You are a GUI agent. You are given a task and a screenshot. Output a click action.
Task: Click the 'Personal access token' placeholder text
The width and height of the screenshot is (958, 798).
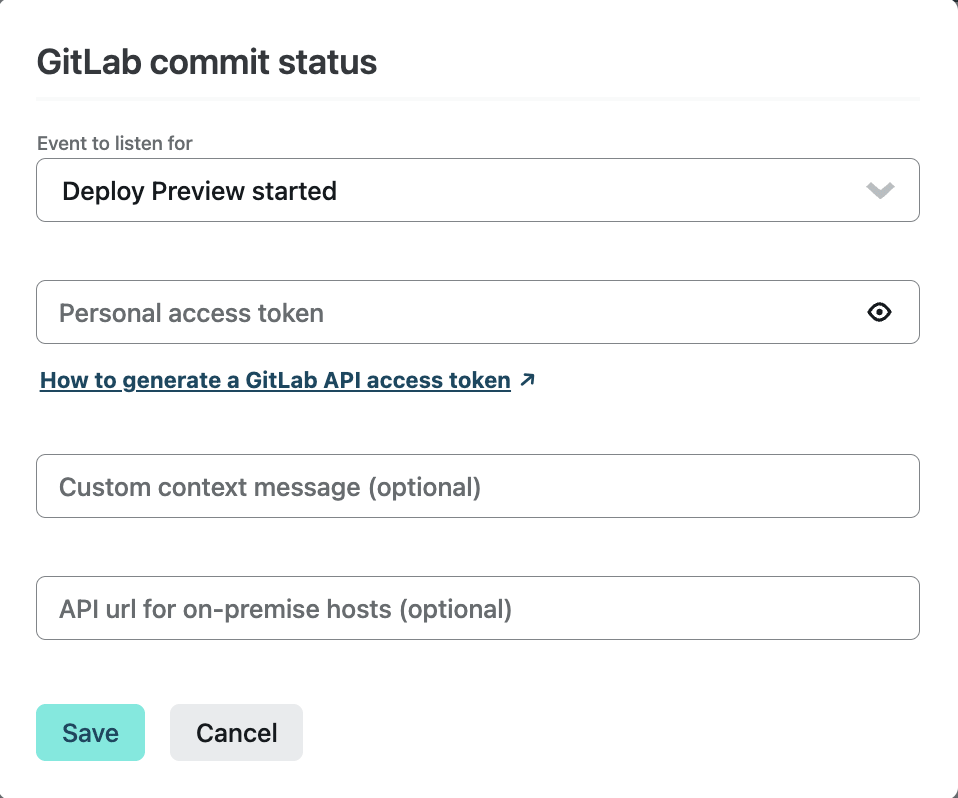click(x=191, y=313)
